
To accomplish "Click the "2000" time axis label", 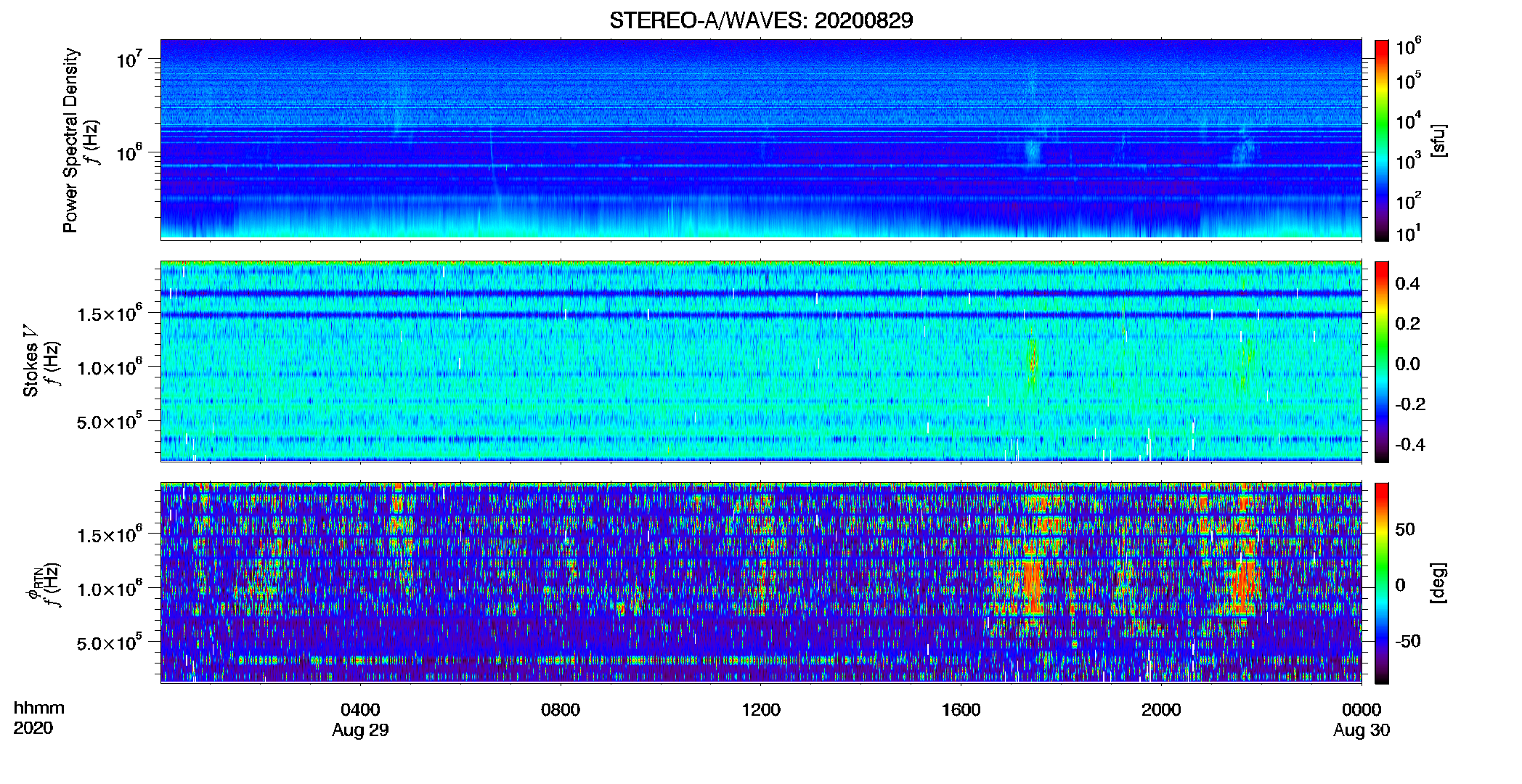I will (x=1161, y=709).
